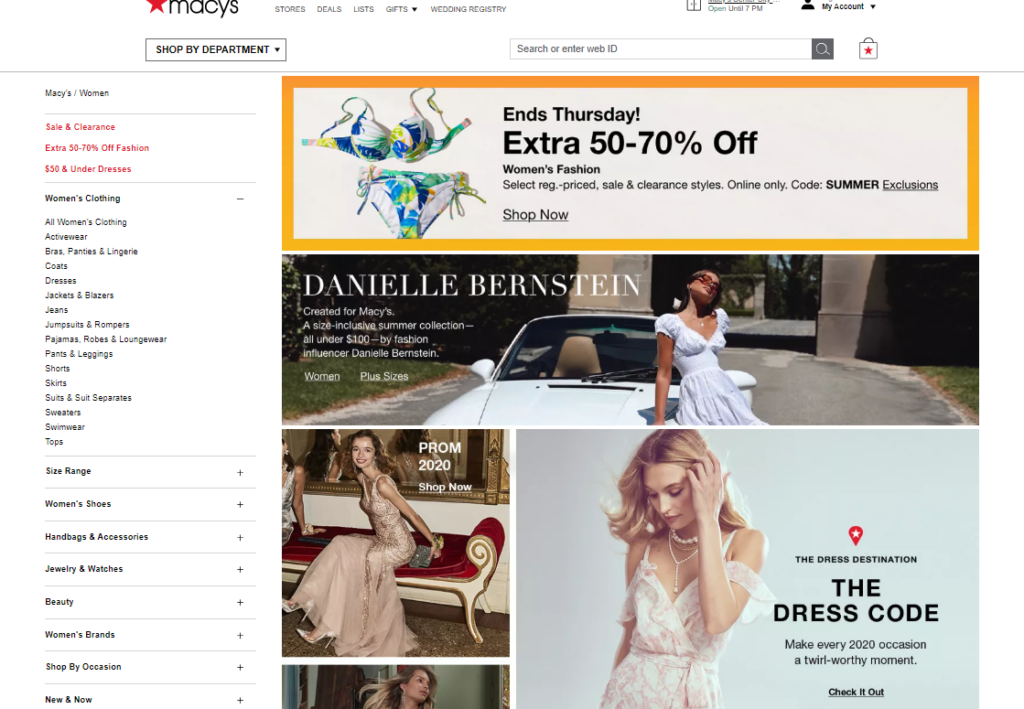This screenshot has height=709, width=1024.
Task: Click the Open Until 7 PM store hours
Action: coord(735,8)
